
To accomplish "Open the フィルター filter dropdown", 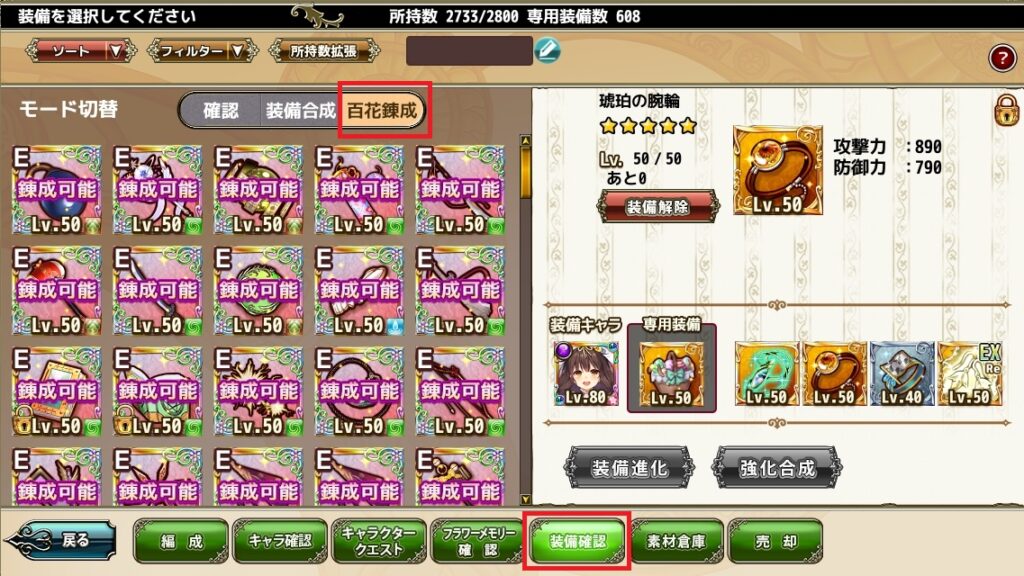I will (202, 51).
